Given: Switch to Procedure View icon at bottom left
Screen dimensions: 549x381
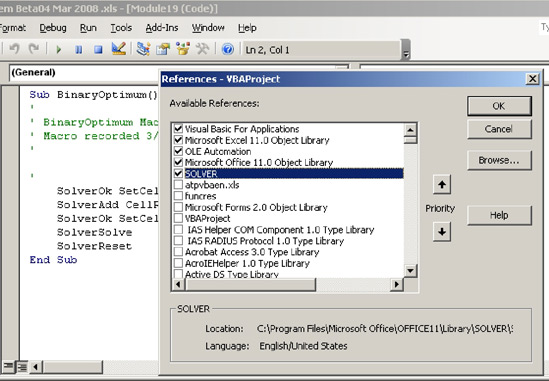Looking at the screenshot, I should tap(8, 367).
